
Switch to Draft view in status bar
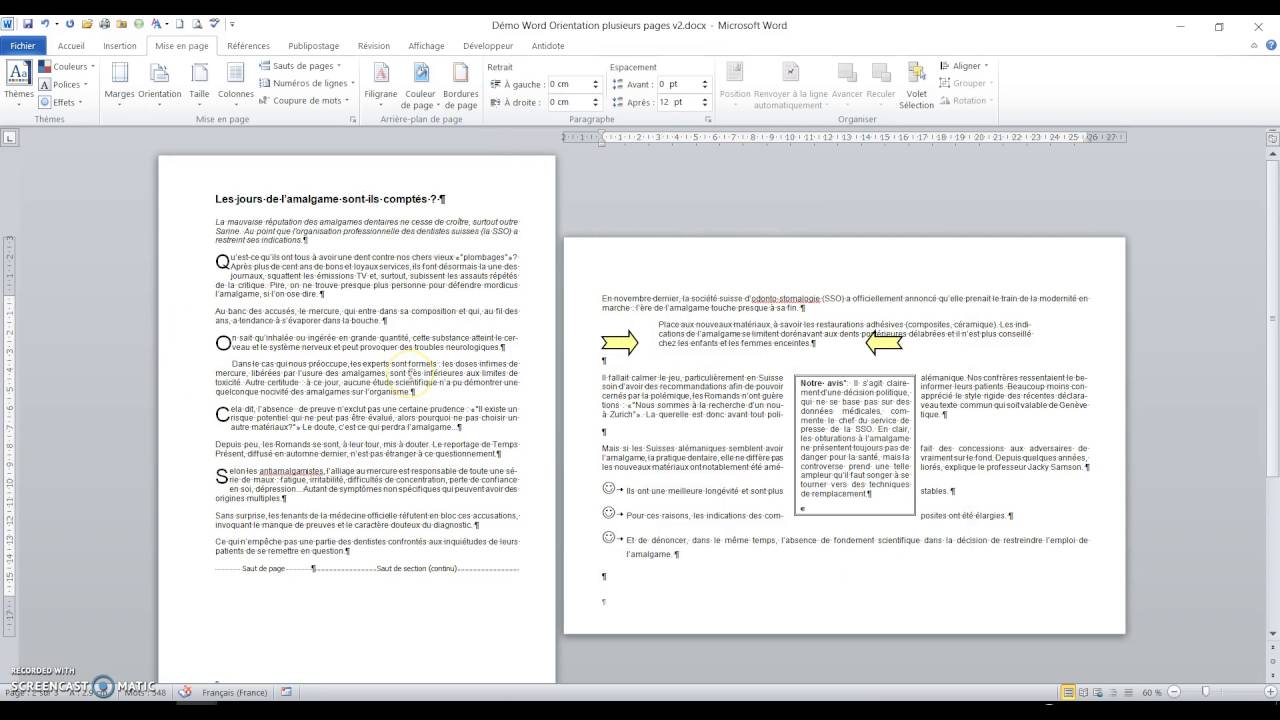pyautogui.click(x=1128, y=692)
